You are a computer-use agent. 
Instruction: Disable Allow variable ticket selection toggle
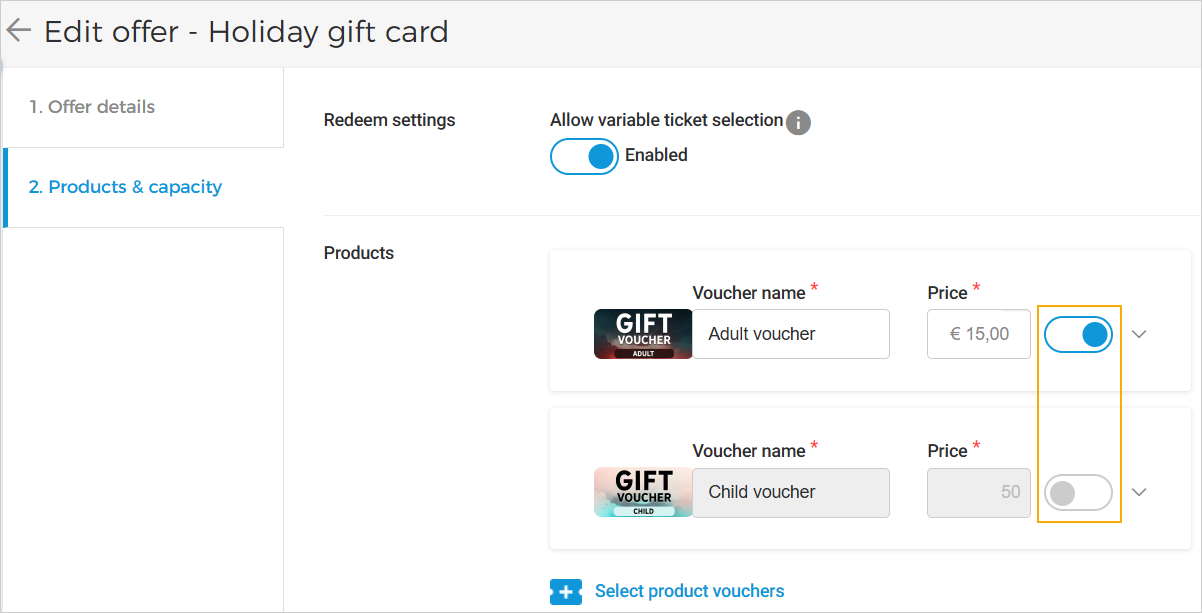(584, 156)
